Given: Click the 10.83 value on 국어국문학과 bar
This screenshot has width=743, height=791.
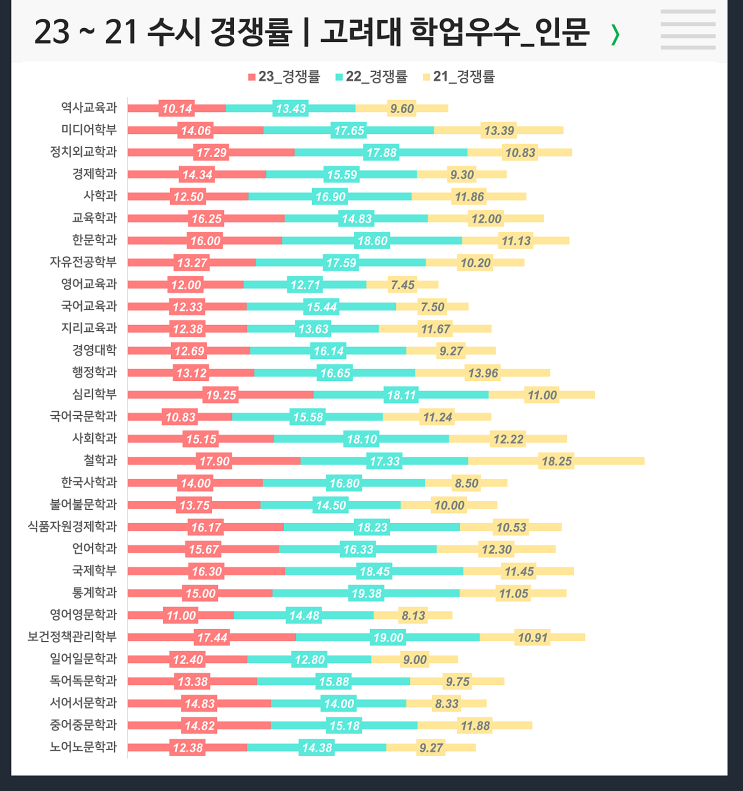Looking at the screenshot, I should click(x=180, y=417).
